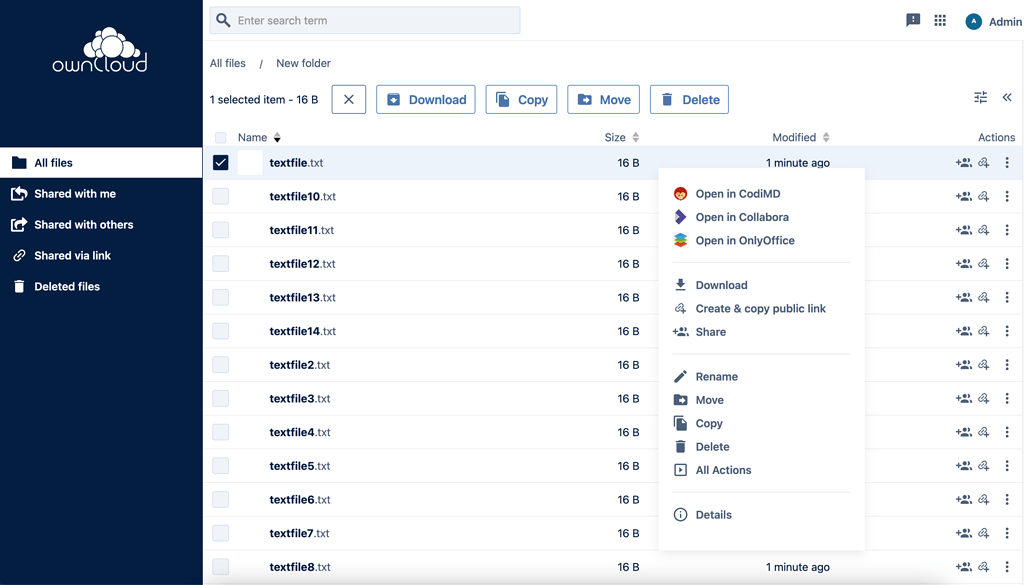
Task: Open the apps grid icon
Action: pyautogui.click(x=940, y=20)
